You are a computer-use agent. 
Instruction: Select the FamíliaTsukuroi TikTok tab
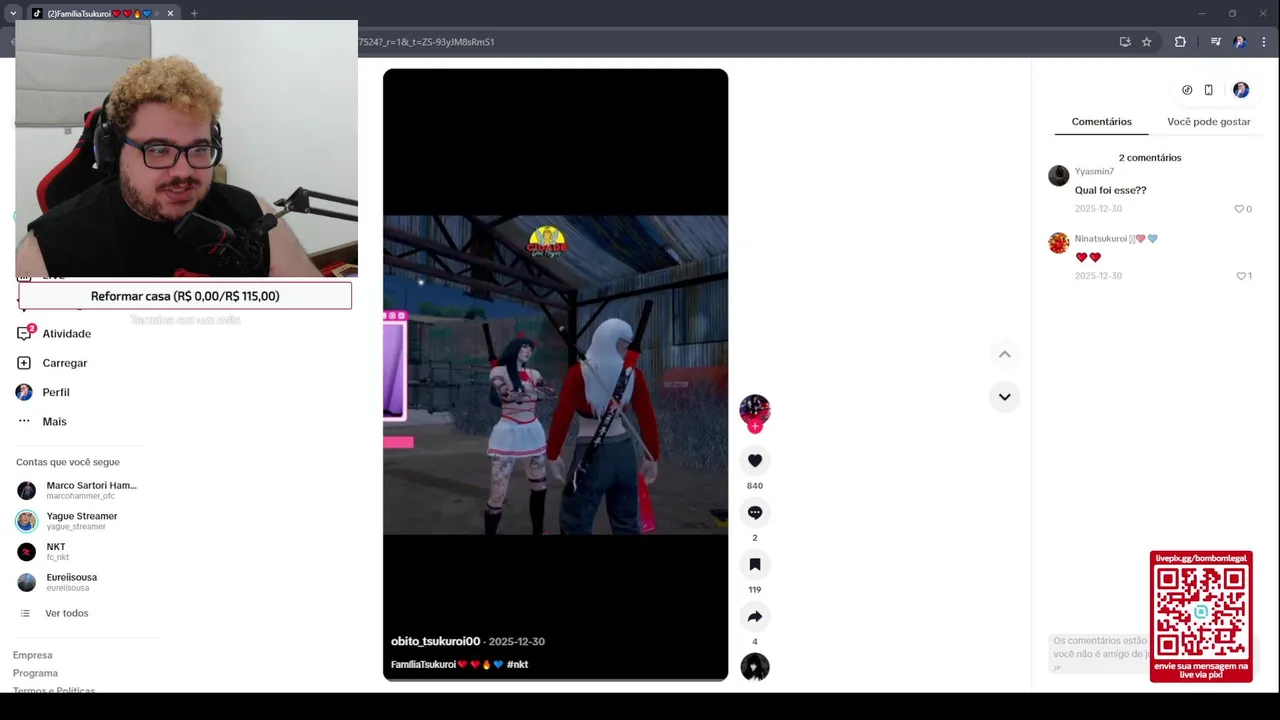102,13
